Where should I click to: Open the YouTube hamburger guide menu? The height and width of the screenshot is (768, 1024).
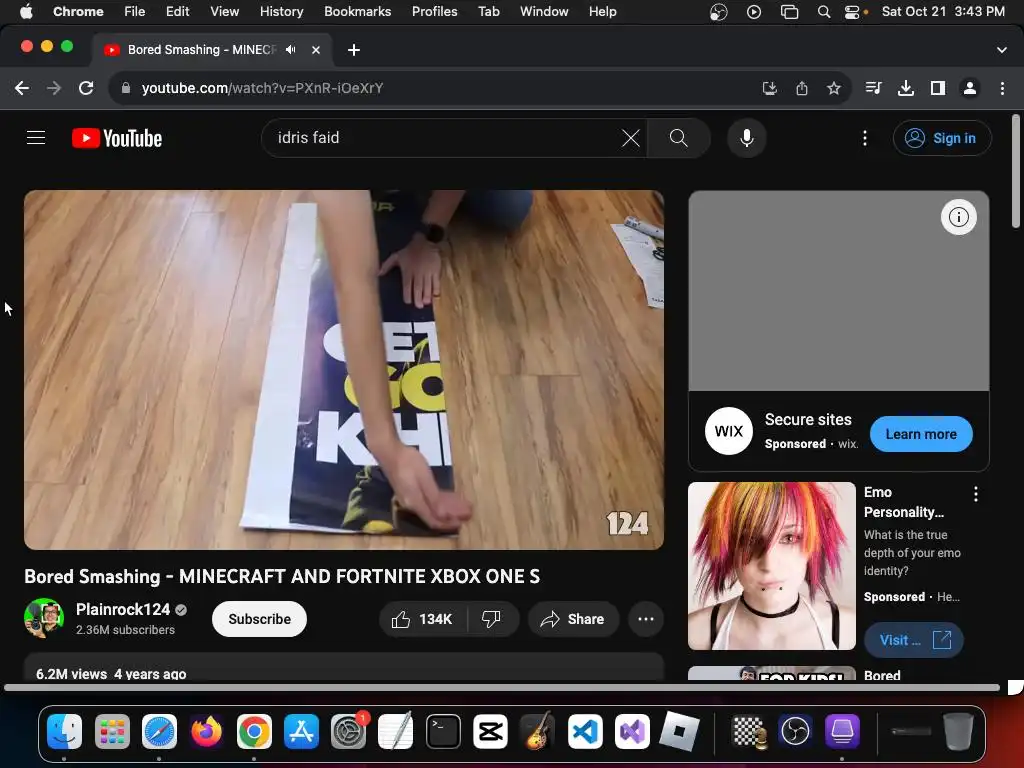point(36,138)
